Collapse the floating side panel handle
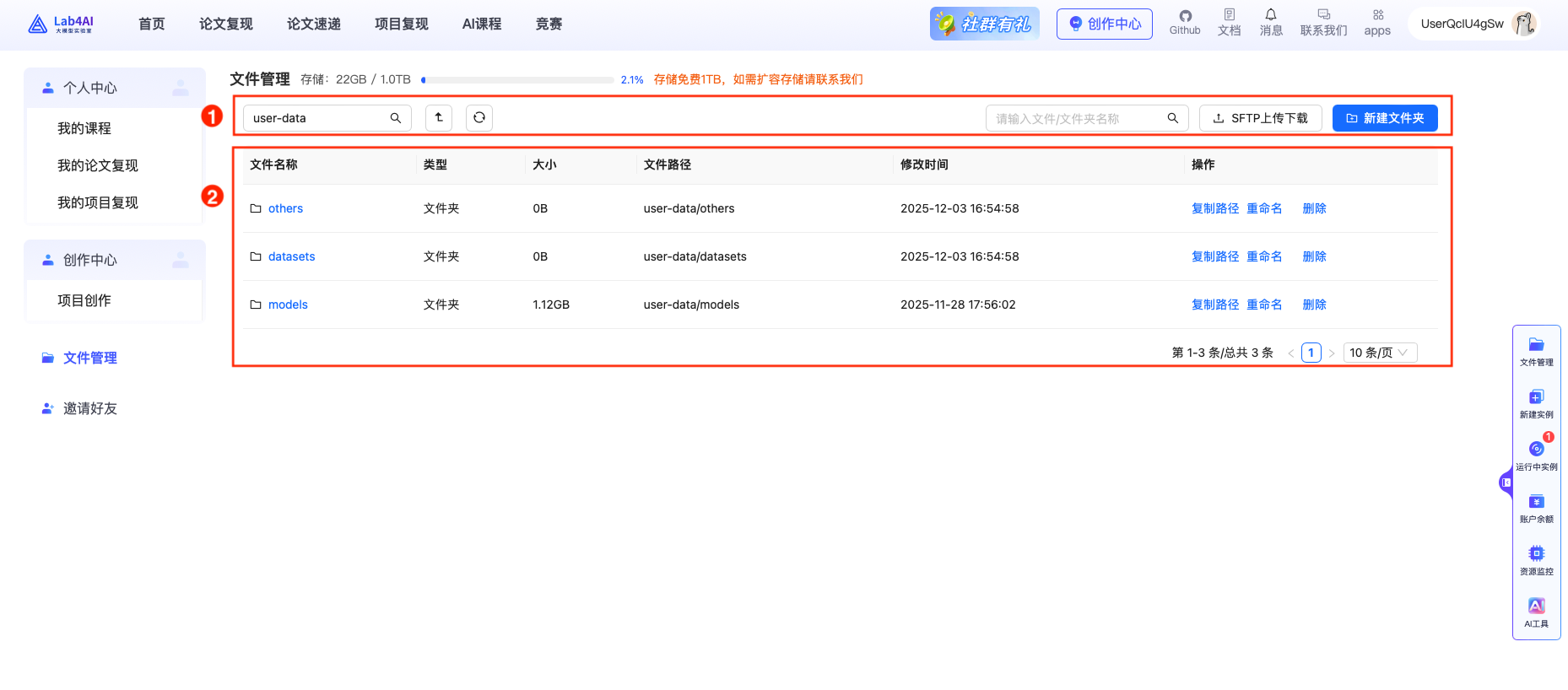1568x690 pixels. [x=1506, y=482]
